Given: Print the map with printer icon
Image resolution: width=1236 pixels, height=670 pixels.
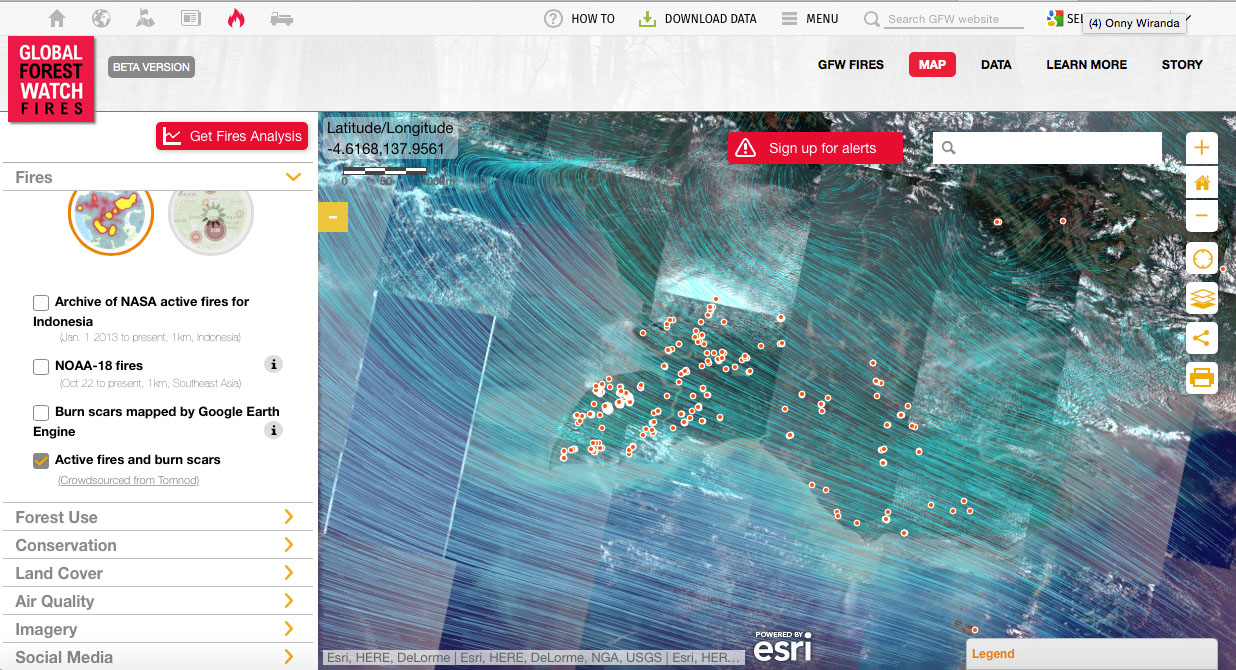Looking at the screenshot, I should pyautogui.click(x=1201, y=377).
